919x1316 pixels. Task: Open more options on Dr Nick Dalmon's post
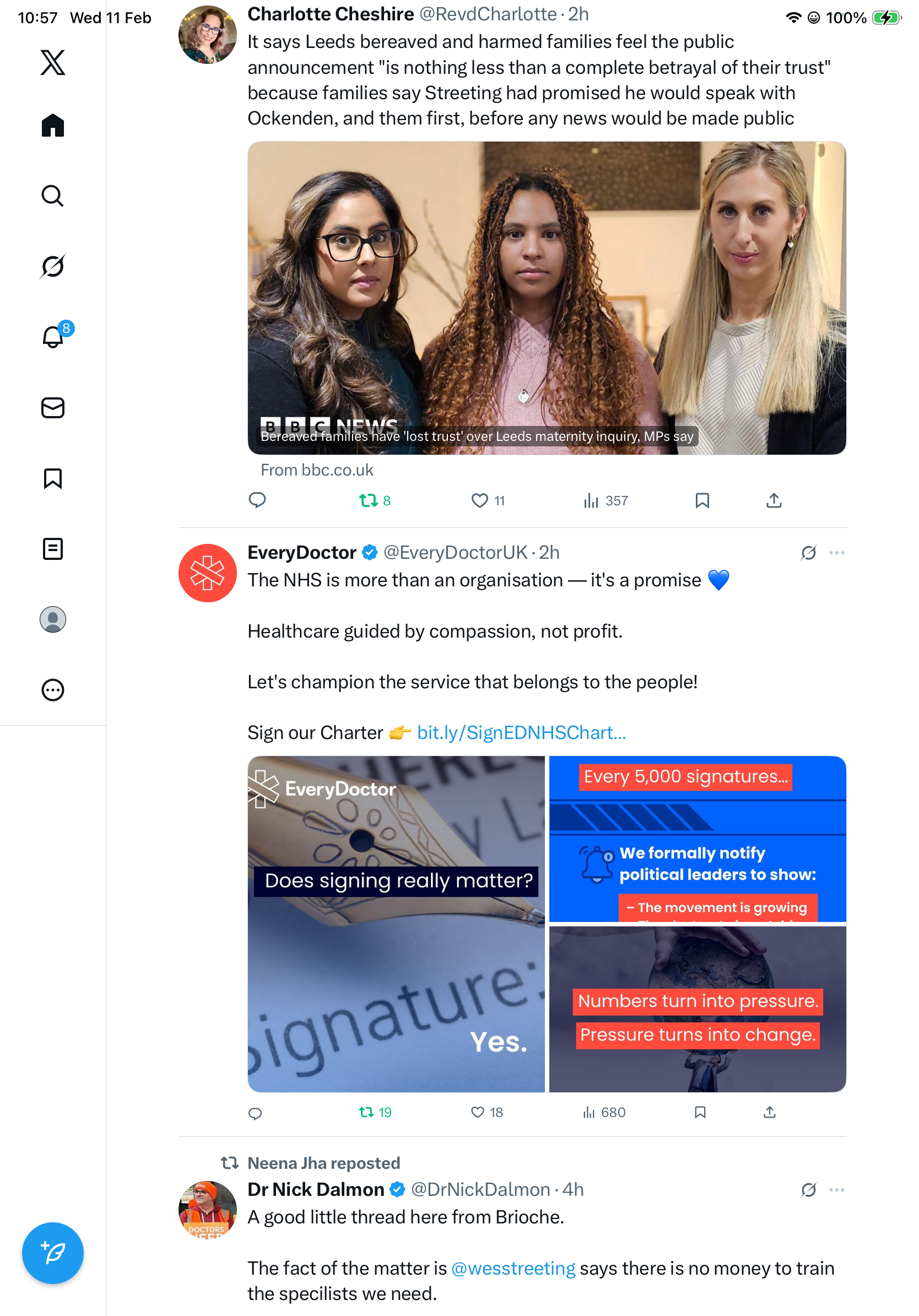point(836,1190)
